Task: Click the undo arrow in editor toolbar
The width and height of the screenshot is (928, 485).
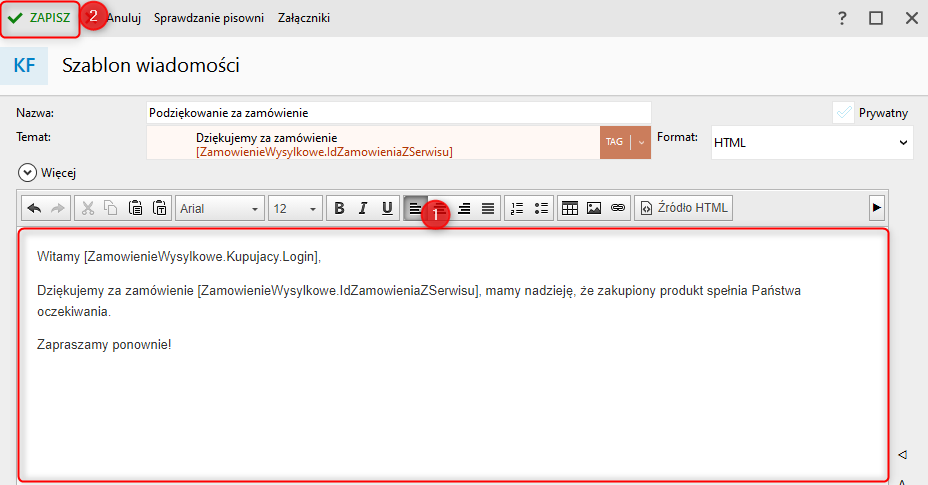Action: pos(34,208)
